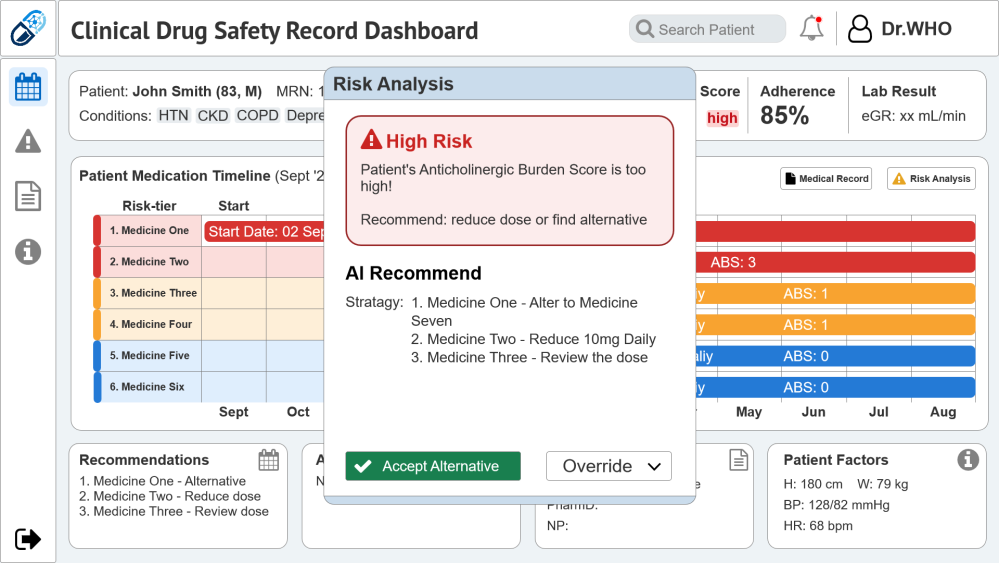Open the info sidebar icon
Viewport: 999px width, 563px height.
pos(28,252)
